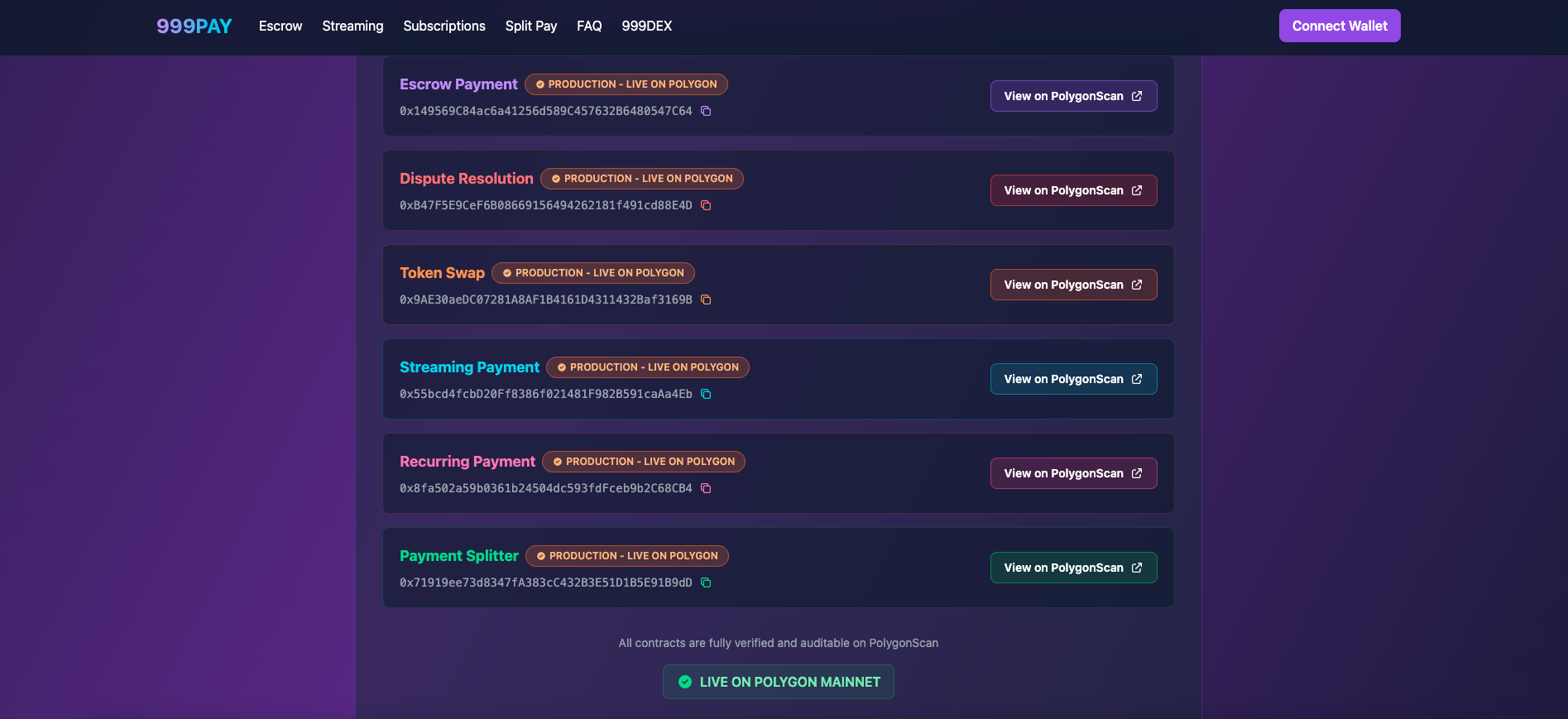This screenshot has height=719, width=1568.
Task: View Token Swap on PolygonScan
Action: (1073, 285)
